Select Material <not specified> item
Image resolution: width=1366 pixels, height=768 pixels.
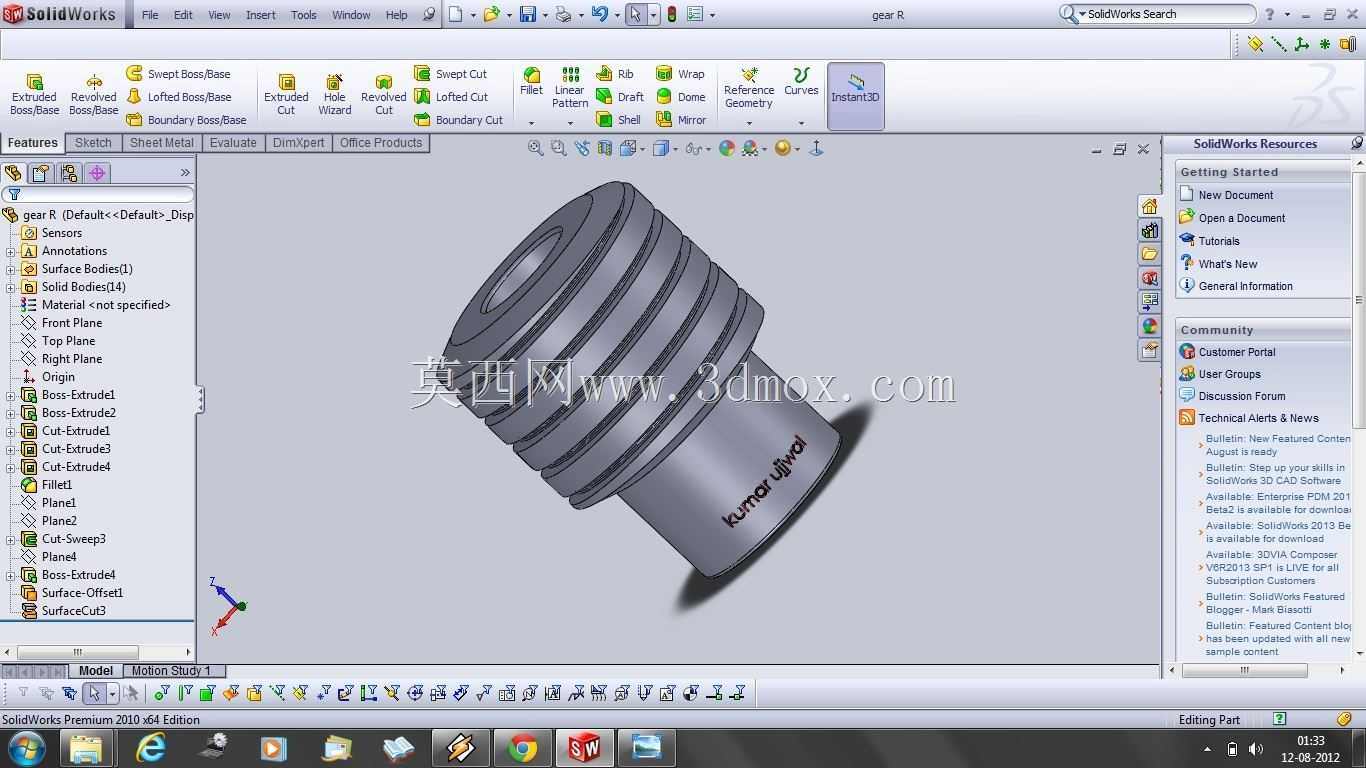pyautogui.click(x=106, y=305)
